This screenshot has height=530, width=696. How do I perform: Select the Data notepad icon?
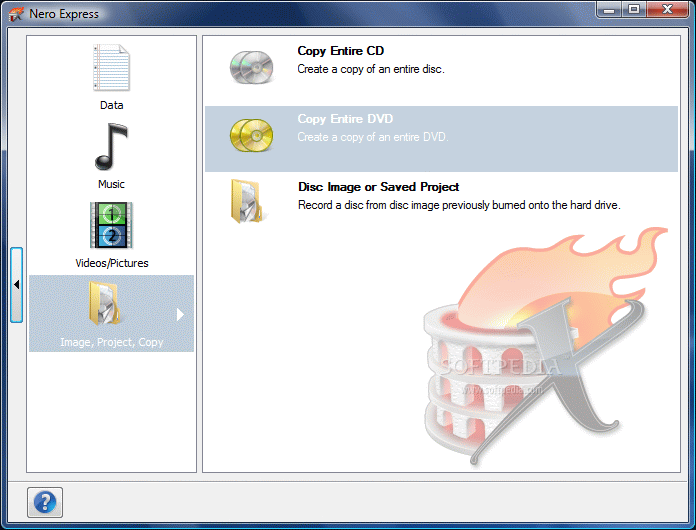(111, 67)
